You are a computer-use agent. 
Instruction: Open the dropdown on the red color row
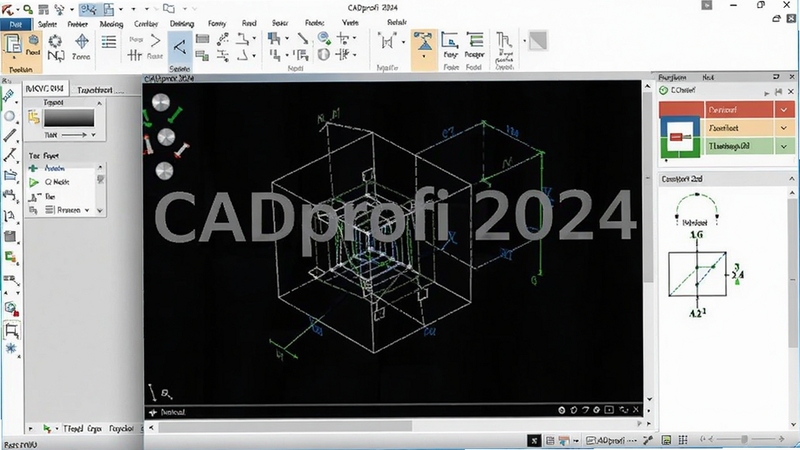[x=784, y=110]
